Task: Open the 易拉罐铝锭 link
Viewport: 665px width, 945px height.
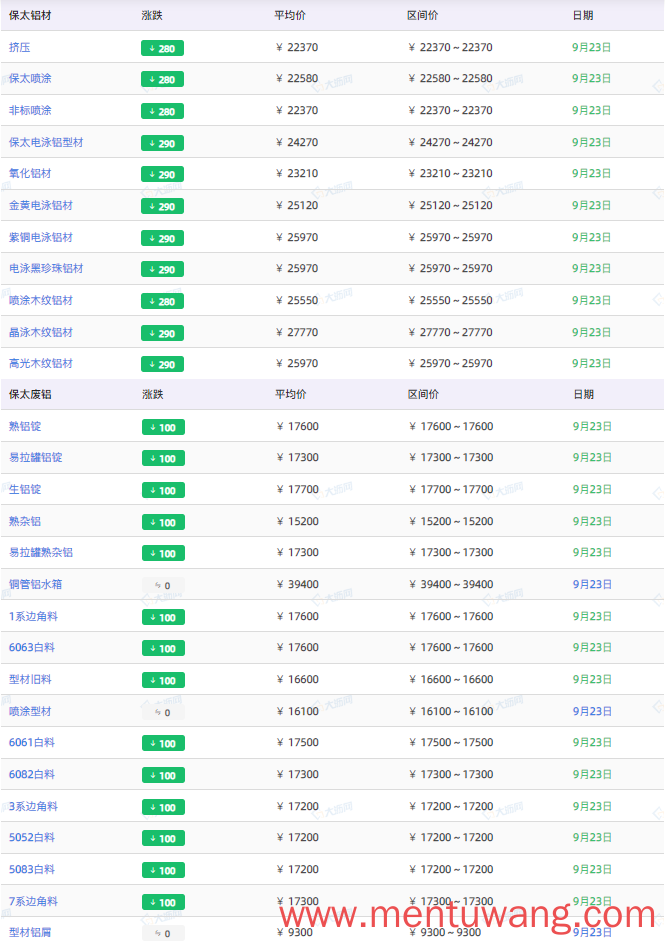Action: (x=36, y=457)
